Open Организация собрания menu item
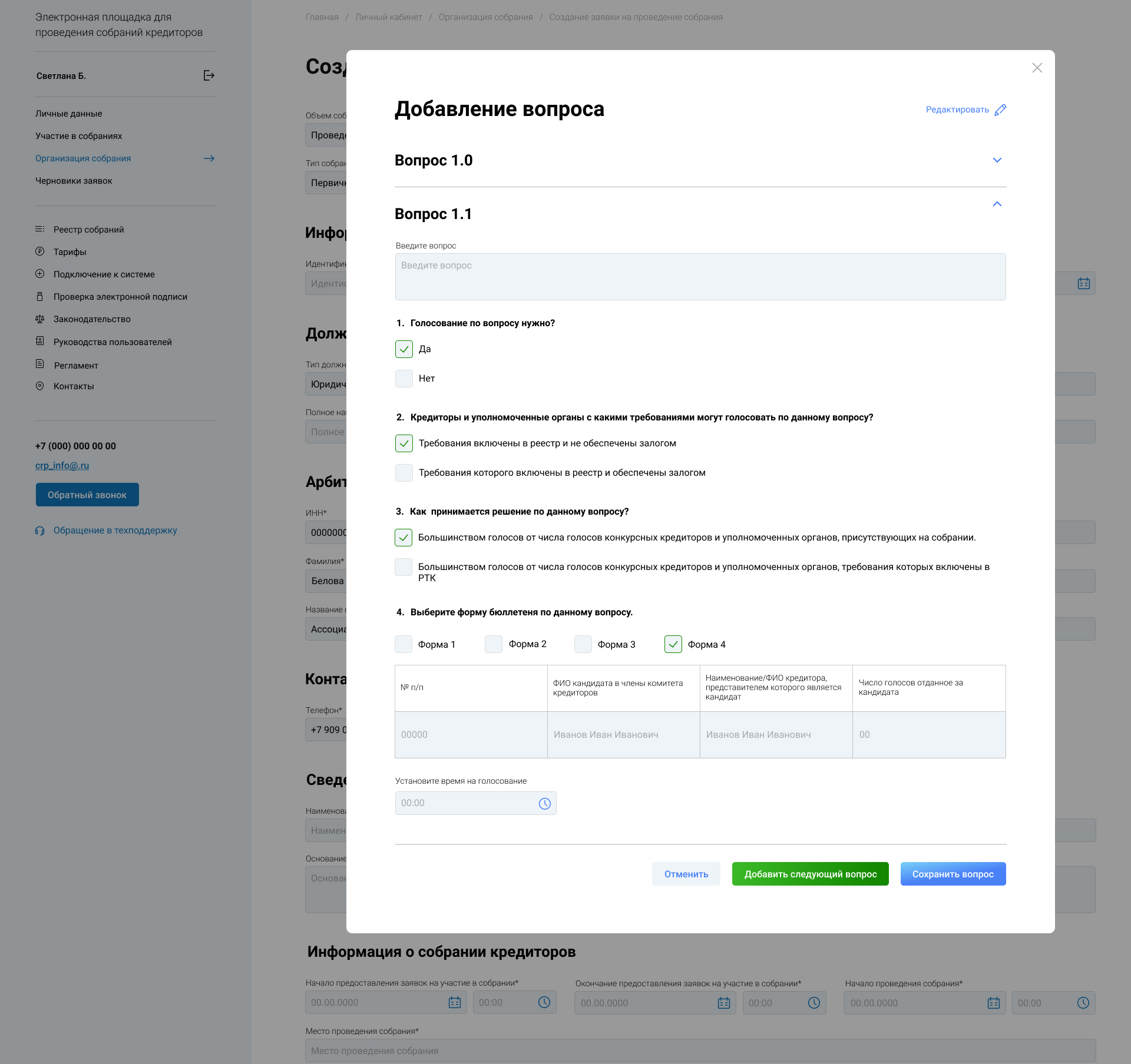Screen dimensions: 1131x1064 (83, 158)
